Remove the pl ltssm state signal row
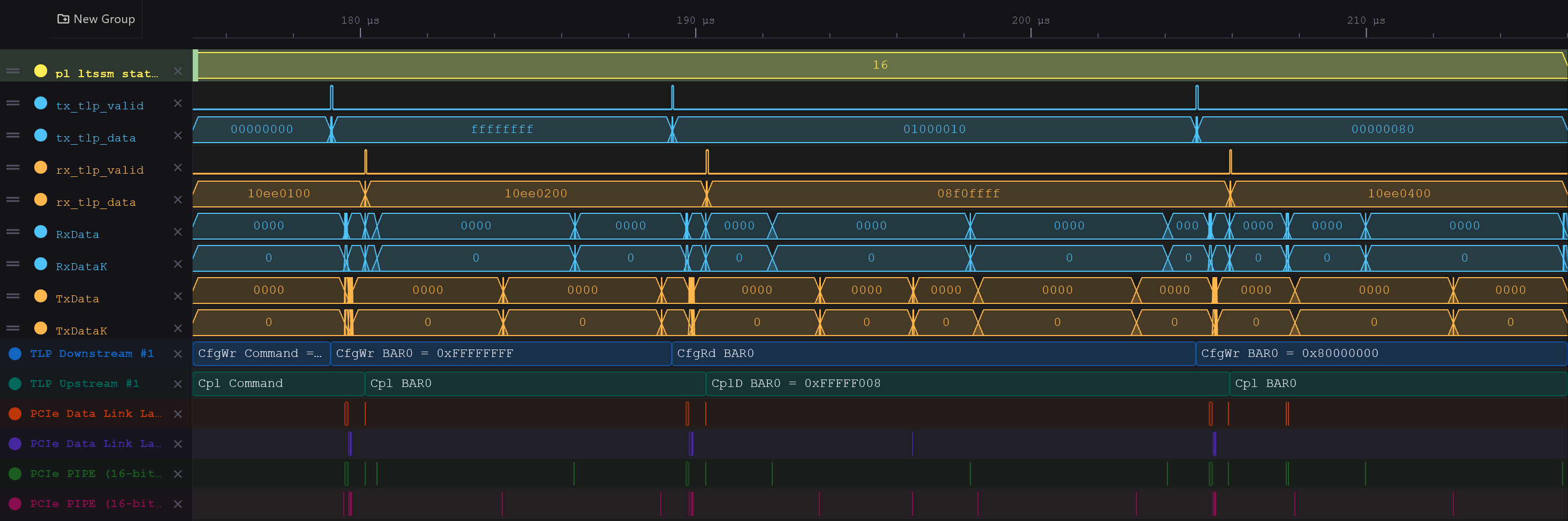 click(x=178, y=71)
